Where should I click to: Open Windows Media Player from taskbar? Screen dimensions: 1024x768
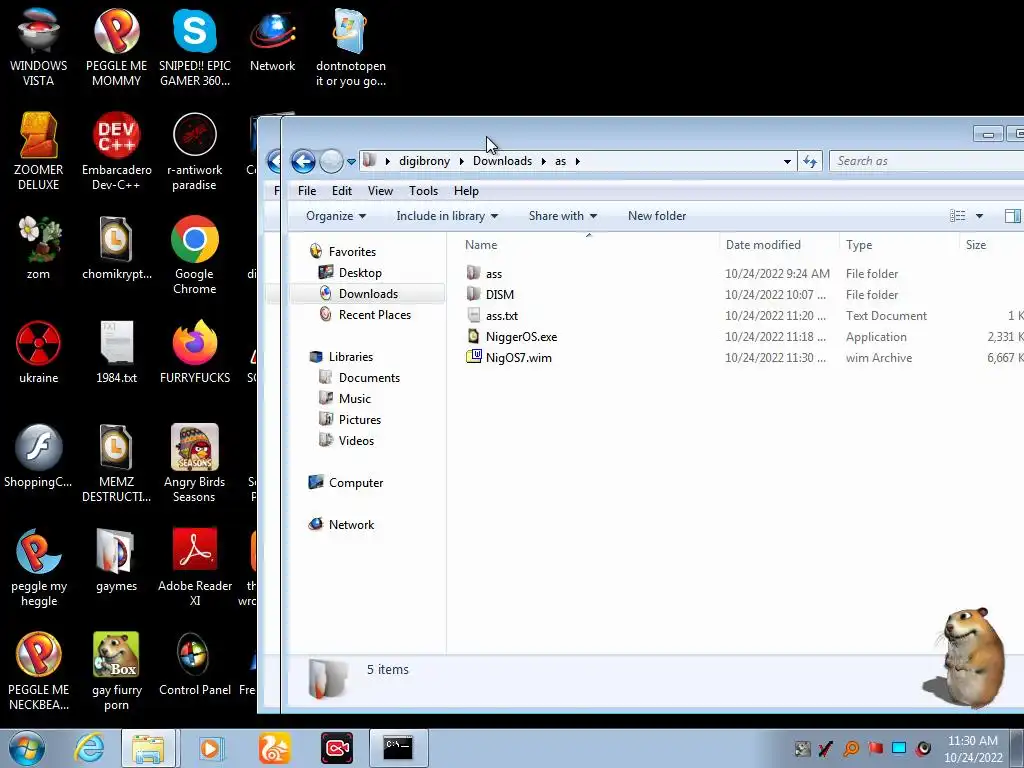(x=210, y=748)
